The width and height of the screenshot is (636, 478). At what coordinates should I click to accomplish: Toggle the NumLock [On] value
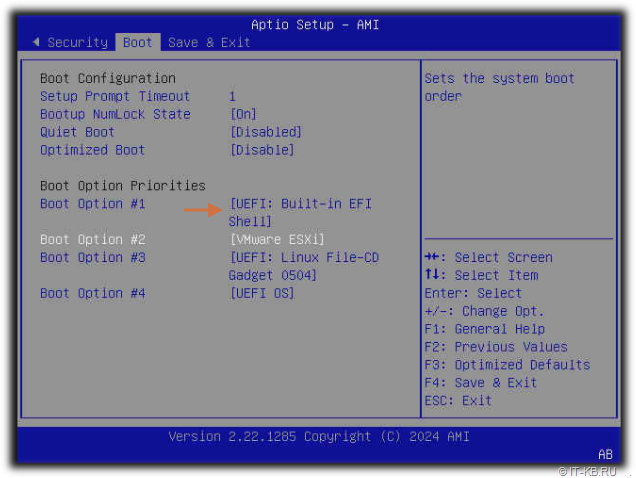(243, 114)
